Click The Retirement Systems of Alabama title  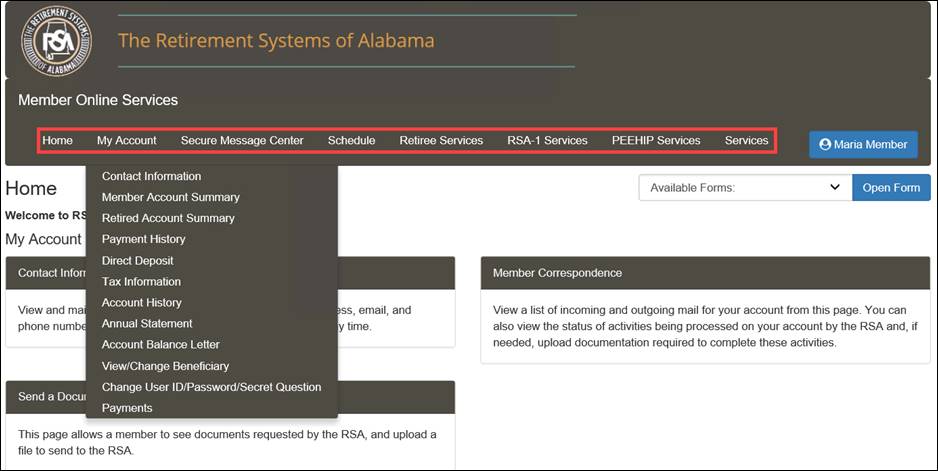(x=276, y=41)
